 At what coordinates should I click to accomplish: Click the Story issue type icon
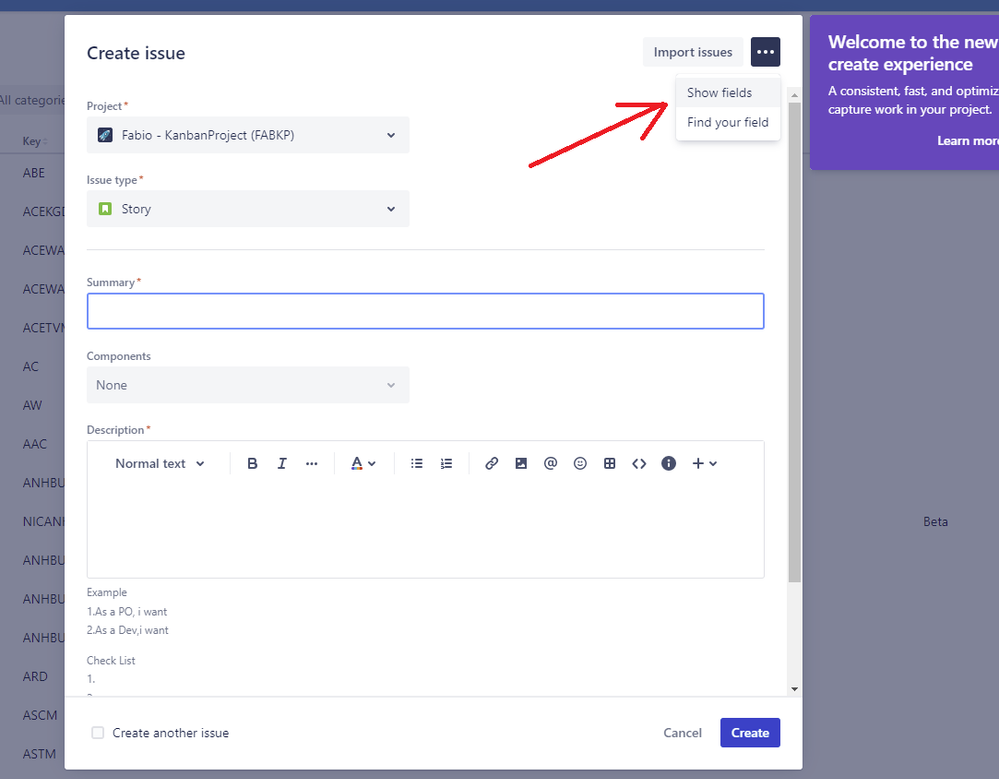105,209
